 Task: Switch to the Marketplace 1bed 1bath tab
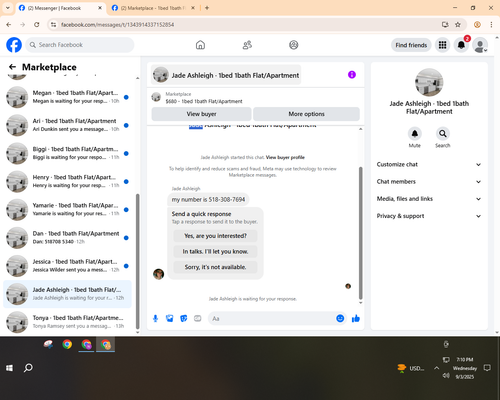coord(153,8)
